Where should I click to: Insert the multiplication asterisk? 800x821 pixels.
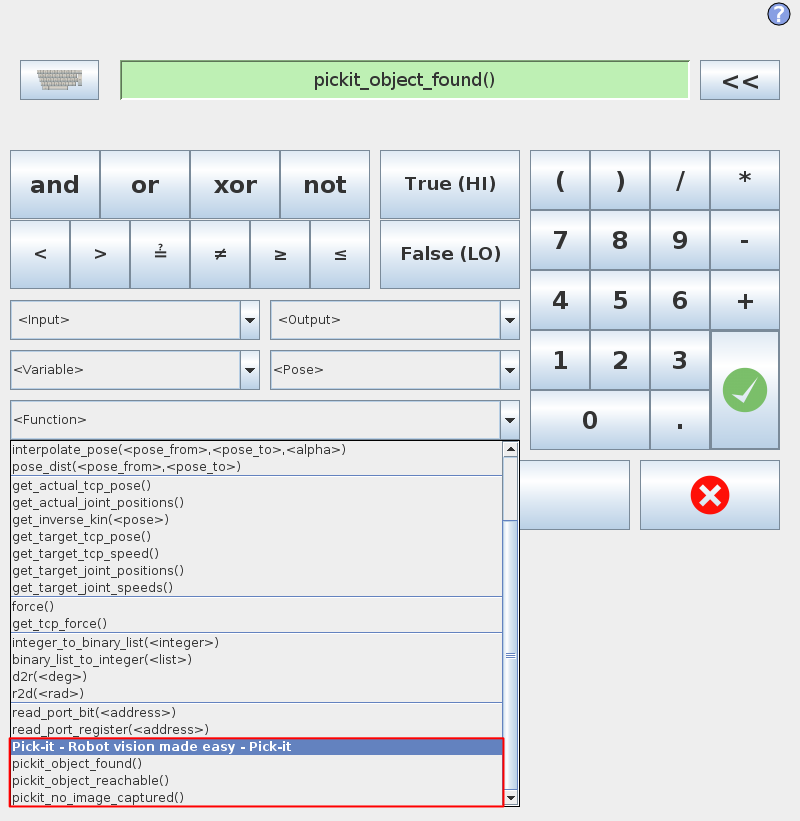pos(745,181)
